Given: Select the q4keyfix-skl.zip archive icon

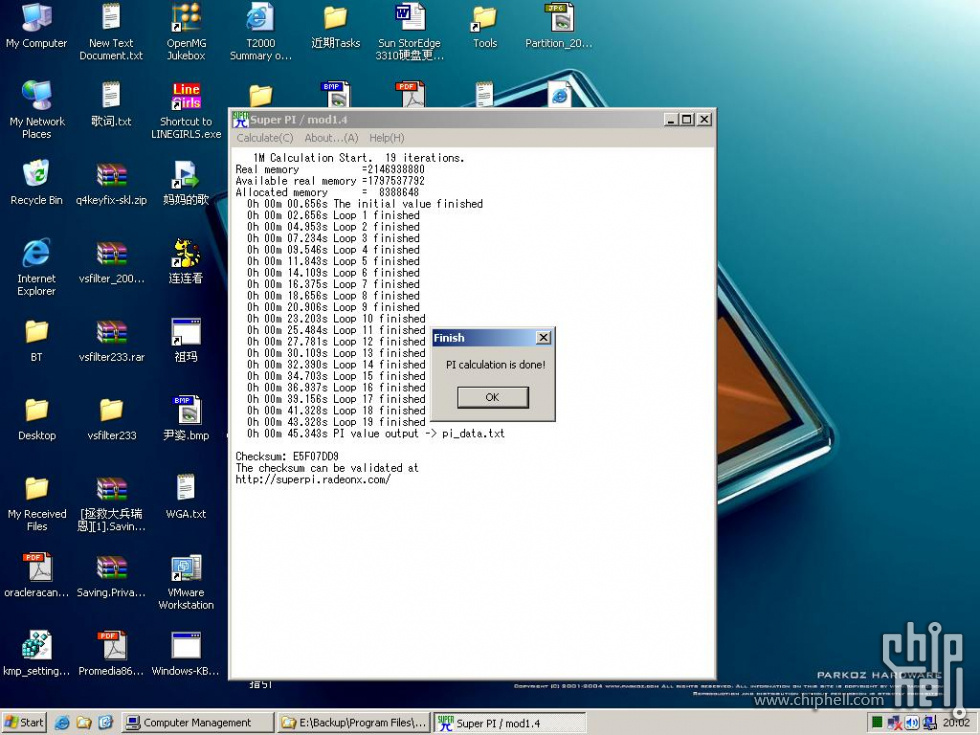Looking at the screenshot, I should 111,183.
